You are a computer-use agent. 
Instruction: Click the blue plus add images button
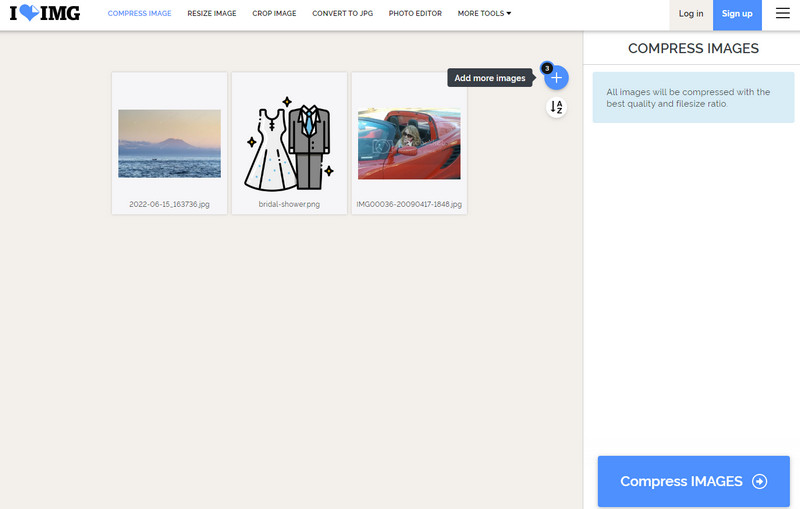(x=557, y=77)
